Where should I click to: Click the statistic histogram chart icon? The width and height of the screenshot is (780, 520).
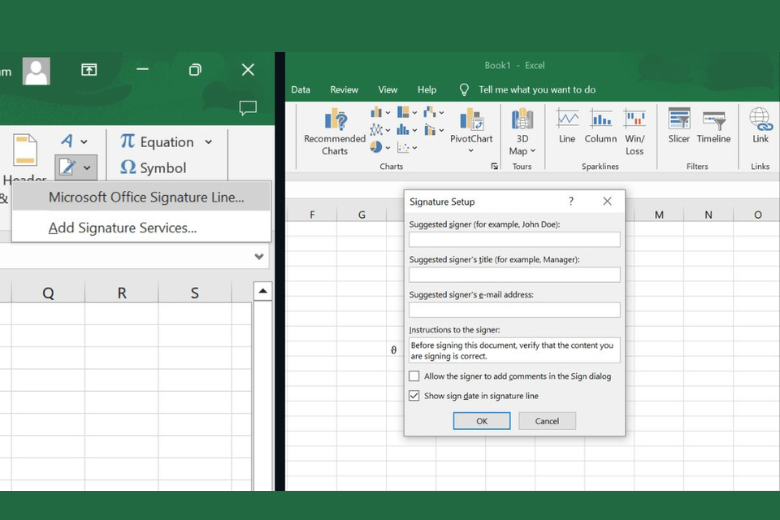click(x=403, y=130)
